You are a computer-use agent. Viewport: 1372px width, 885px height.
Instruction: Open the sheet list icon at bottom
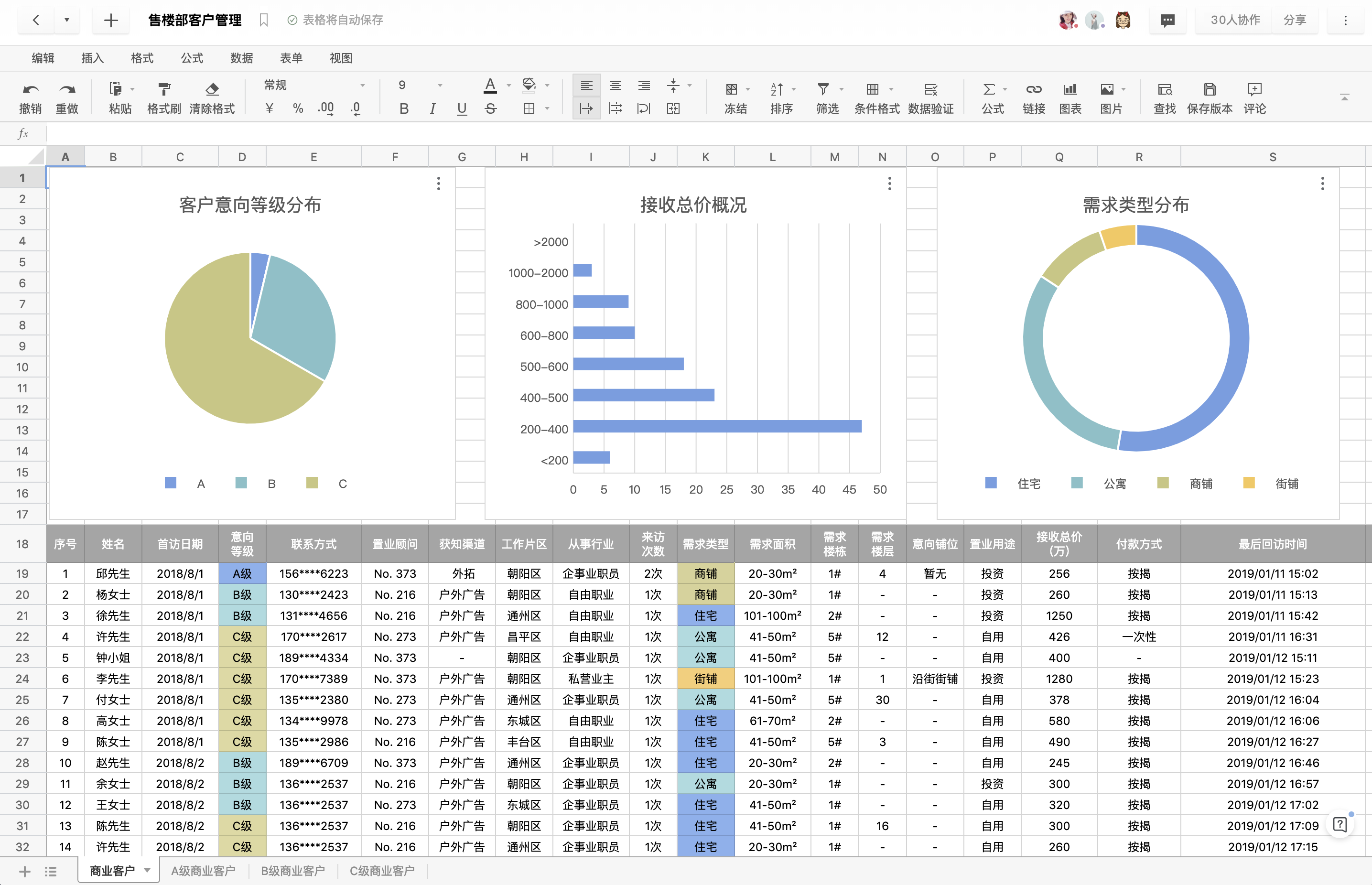51,871
